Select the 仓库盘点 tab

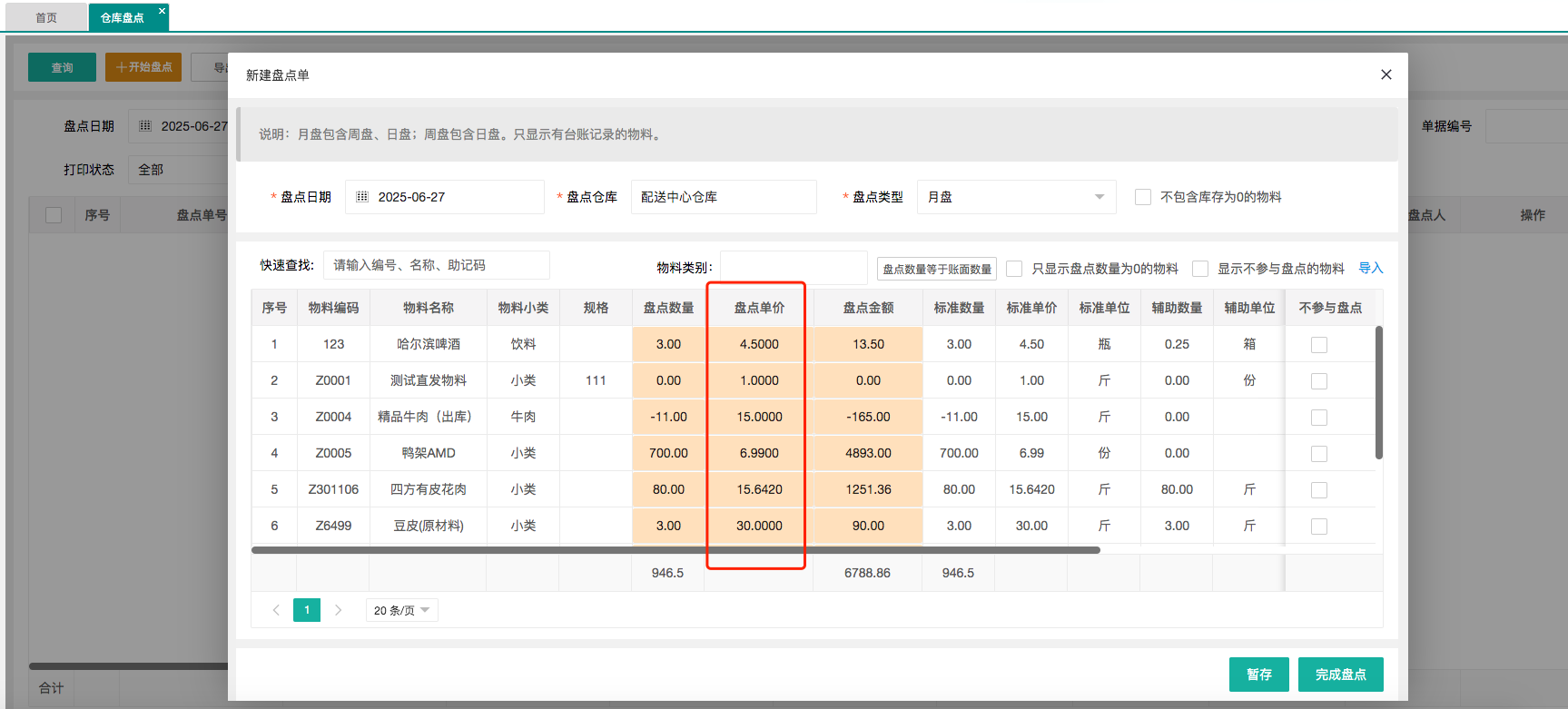pyautogui.click(x=122, y=17)
